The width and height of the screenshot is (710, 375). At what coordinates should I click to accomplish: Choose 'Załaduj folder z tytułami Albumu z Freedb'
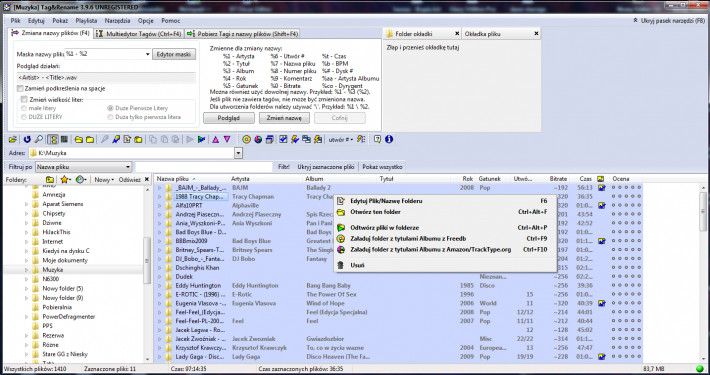pos(445,239)
